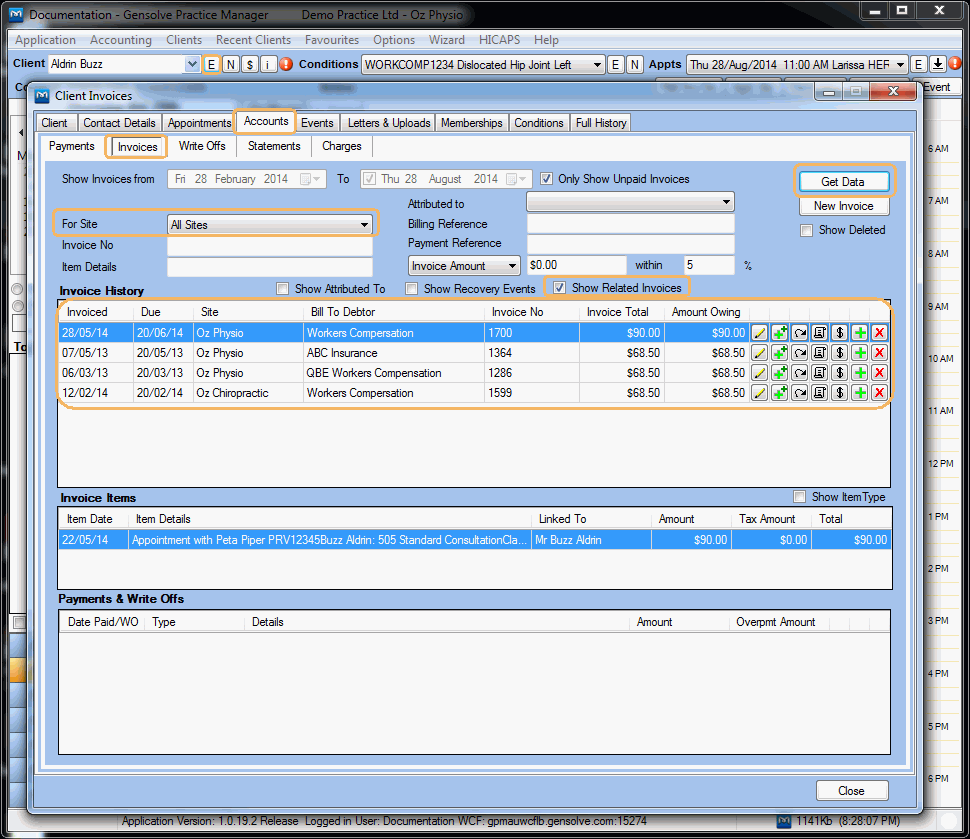Expand the Attributed to dropdown
970x839 pixels.
[729, 203]
